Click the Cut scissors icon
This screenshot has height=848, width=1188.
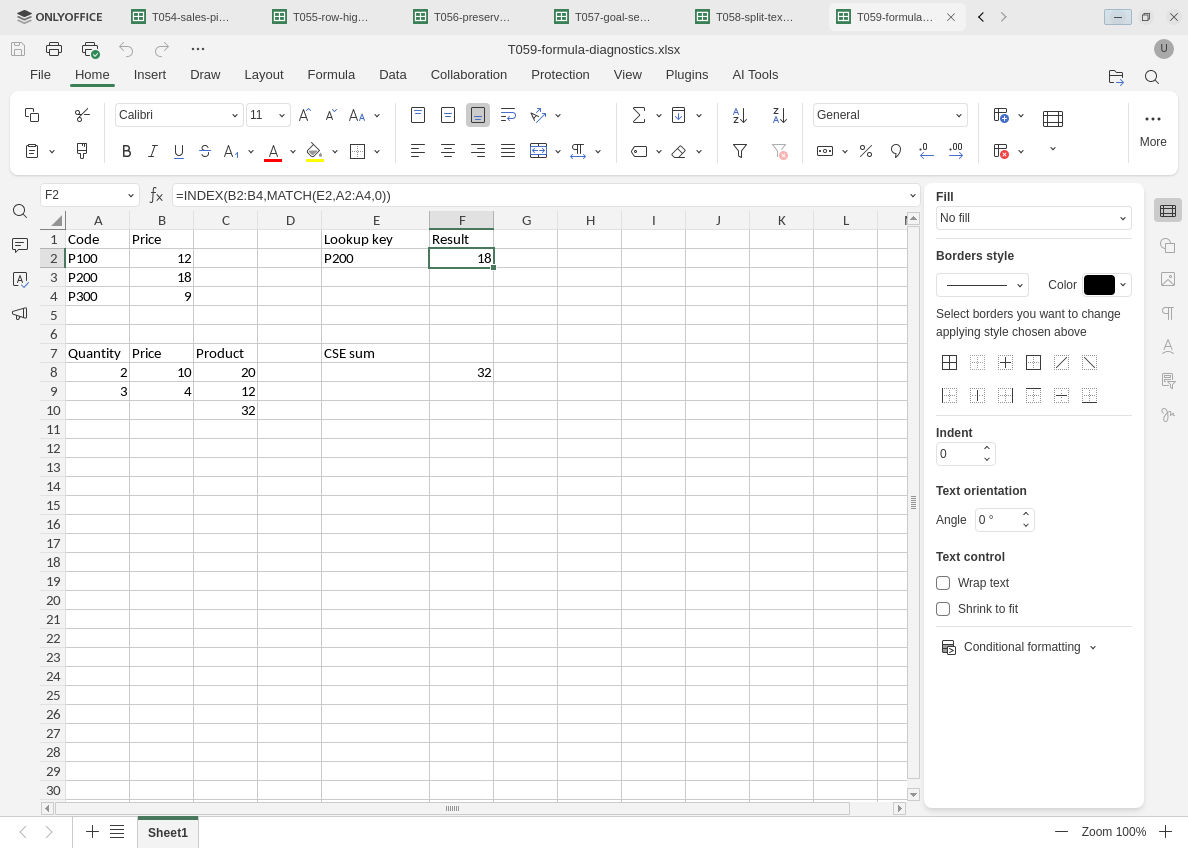(82, 115)
